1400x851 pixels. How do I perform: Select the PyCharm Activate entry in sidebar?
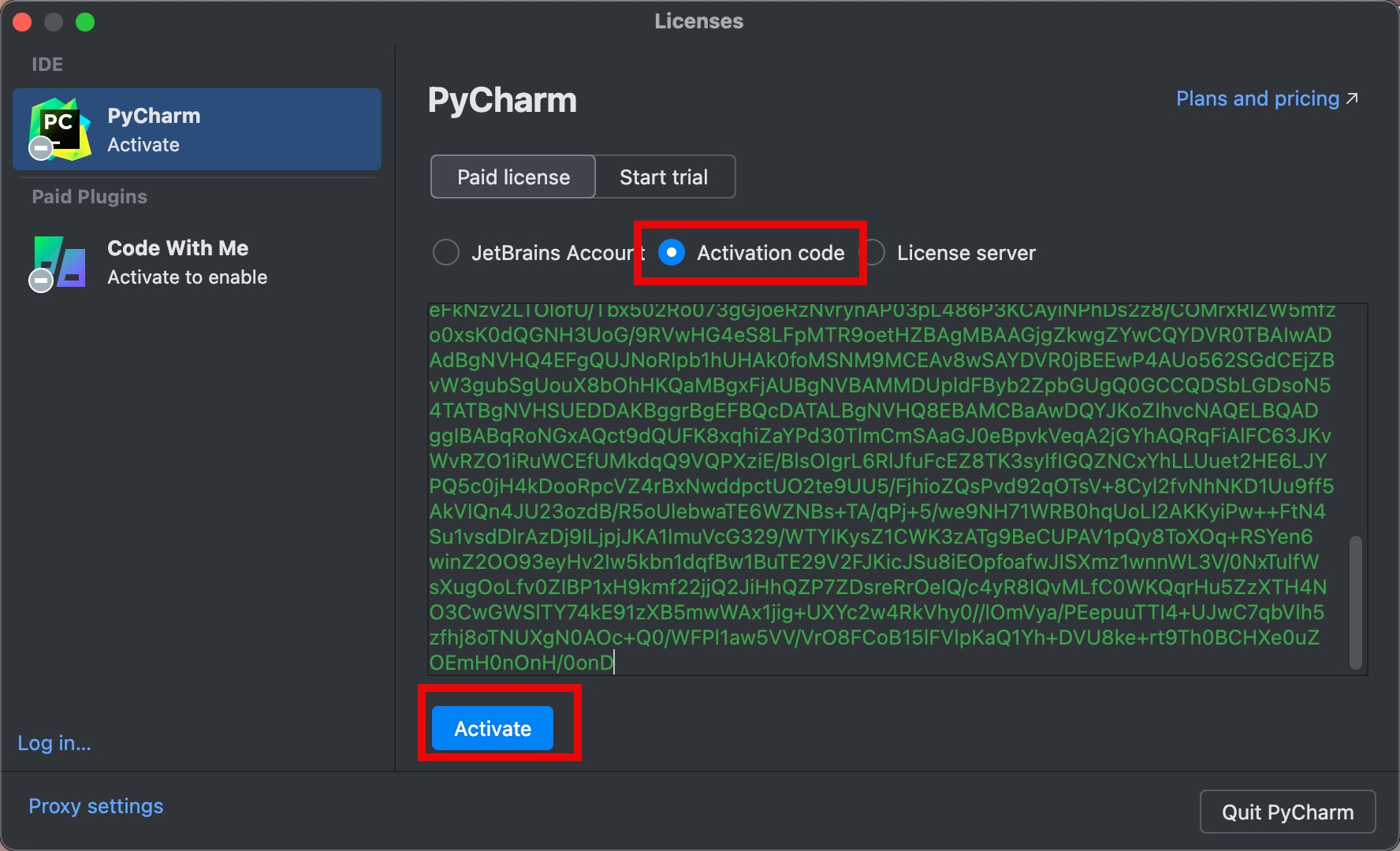click(x=197, y=129)
